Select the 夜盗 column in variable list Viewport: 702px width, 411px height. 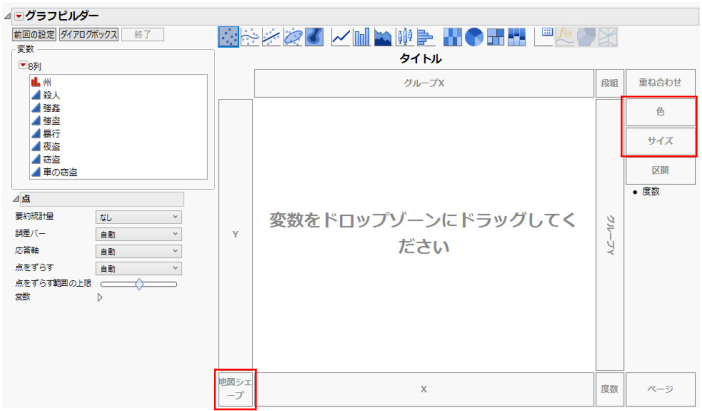51,146
